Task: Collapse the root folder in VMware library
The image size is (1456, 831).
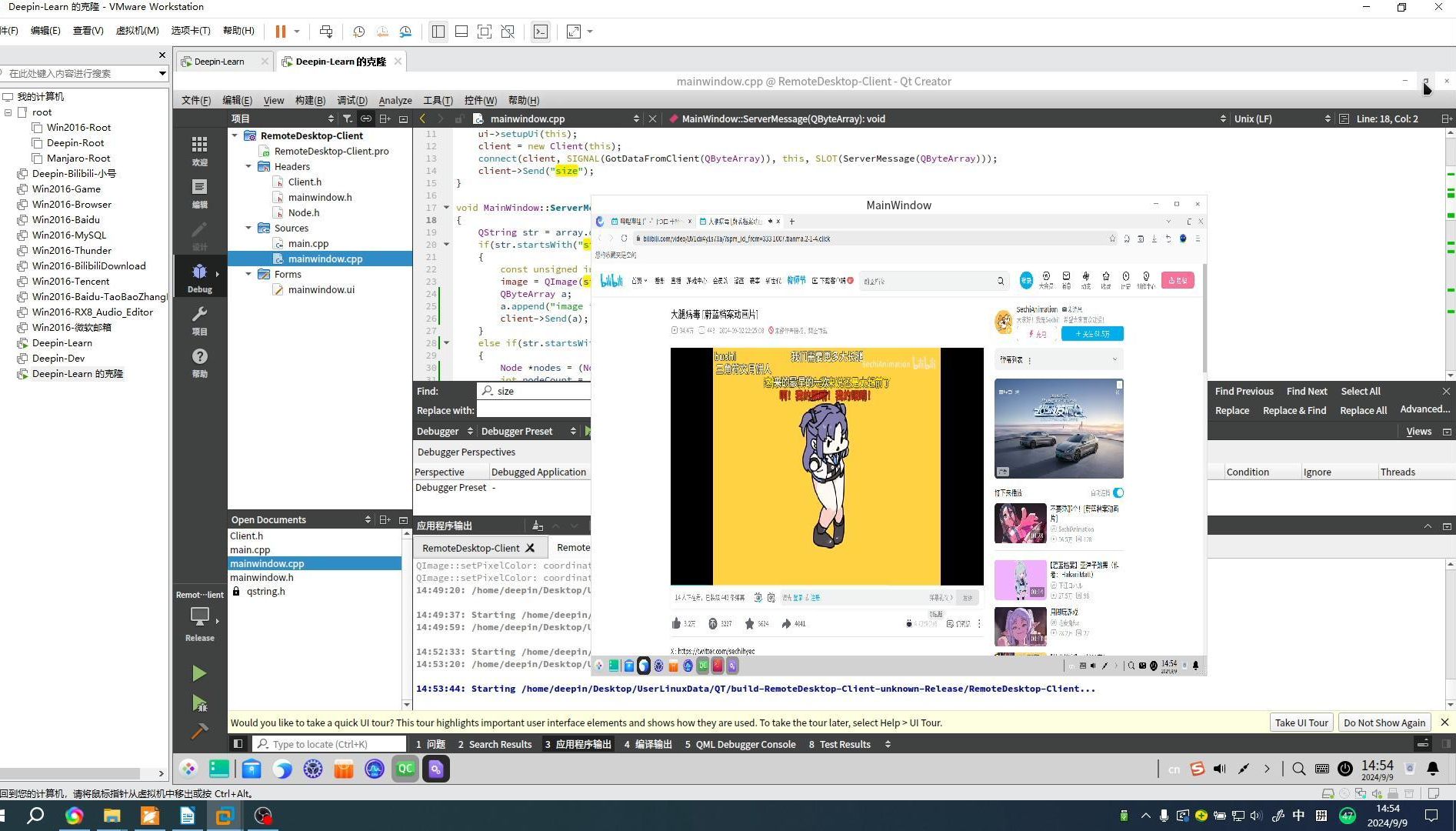Action: [8, 112]
